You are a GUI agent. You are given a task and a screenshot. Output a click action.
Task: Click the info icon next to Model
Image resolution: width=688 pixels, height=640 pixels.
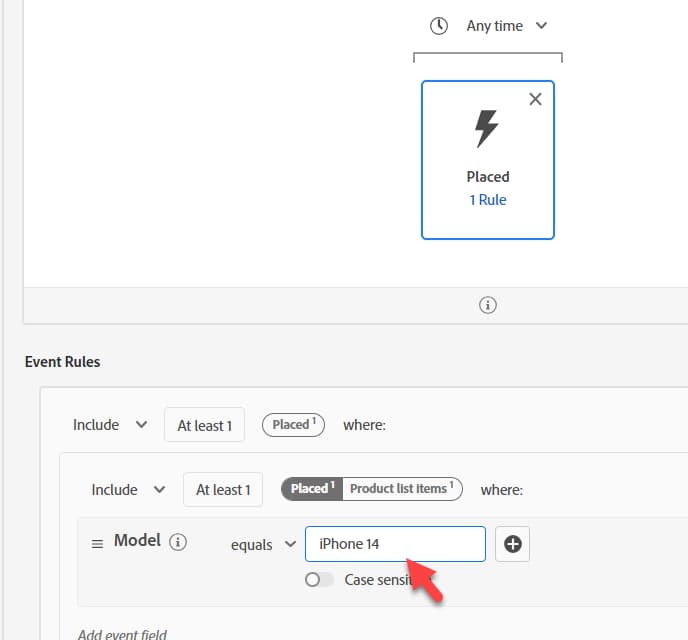click(x=178, y=542)
